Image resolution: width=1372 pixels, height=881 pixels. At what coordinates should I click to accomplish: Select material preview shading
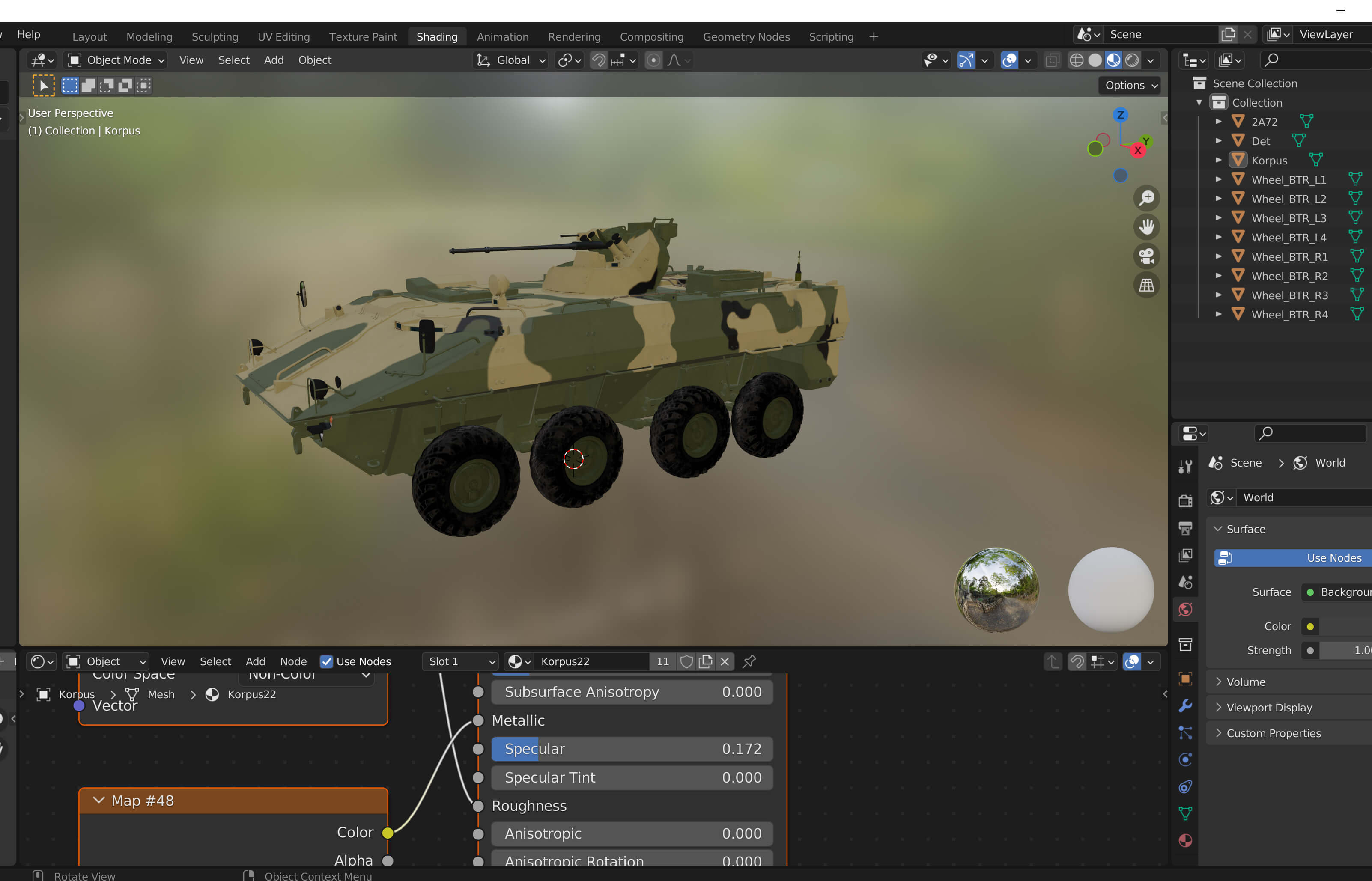click(1113, 60)
